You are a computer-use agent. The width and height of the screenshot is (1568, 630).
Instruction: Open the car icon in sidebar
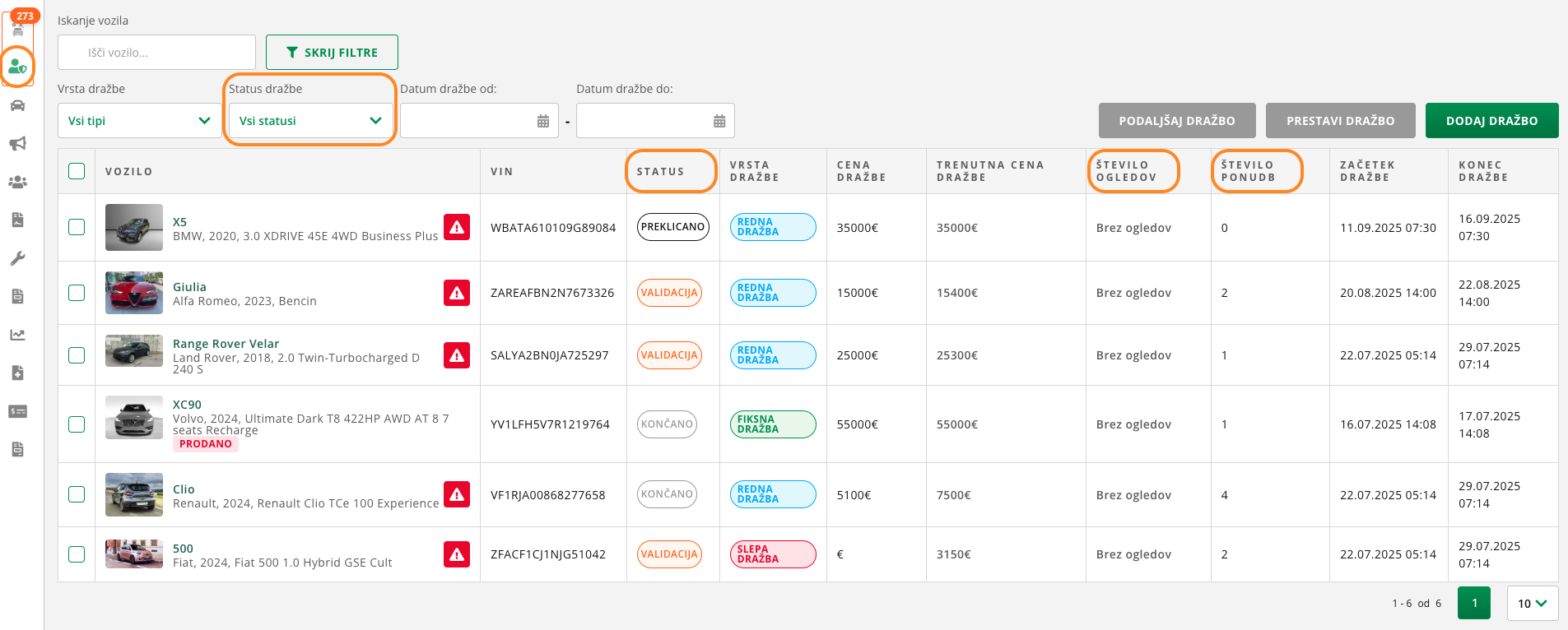tap(17, 105)
